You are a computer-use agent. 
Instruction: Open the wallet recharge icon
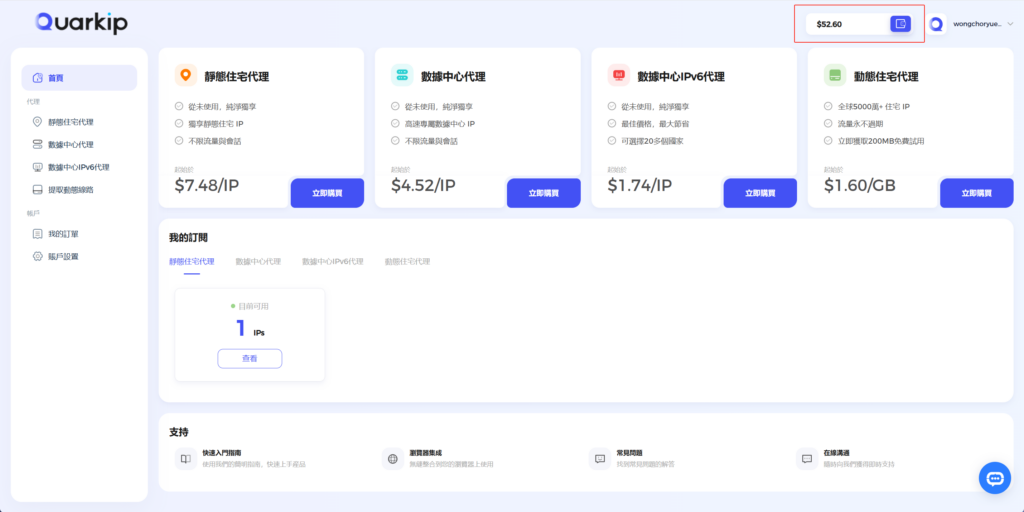click(x=901, y=24)
